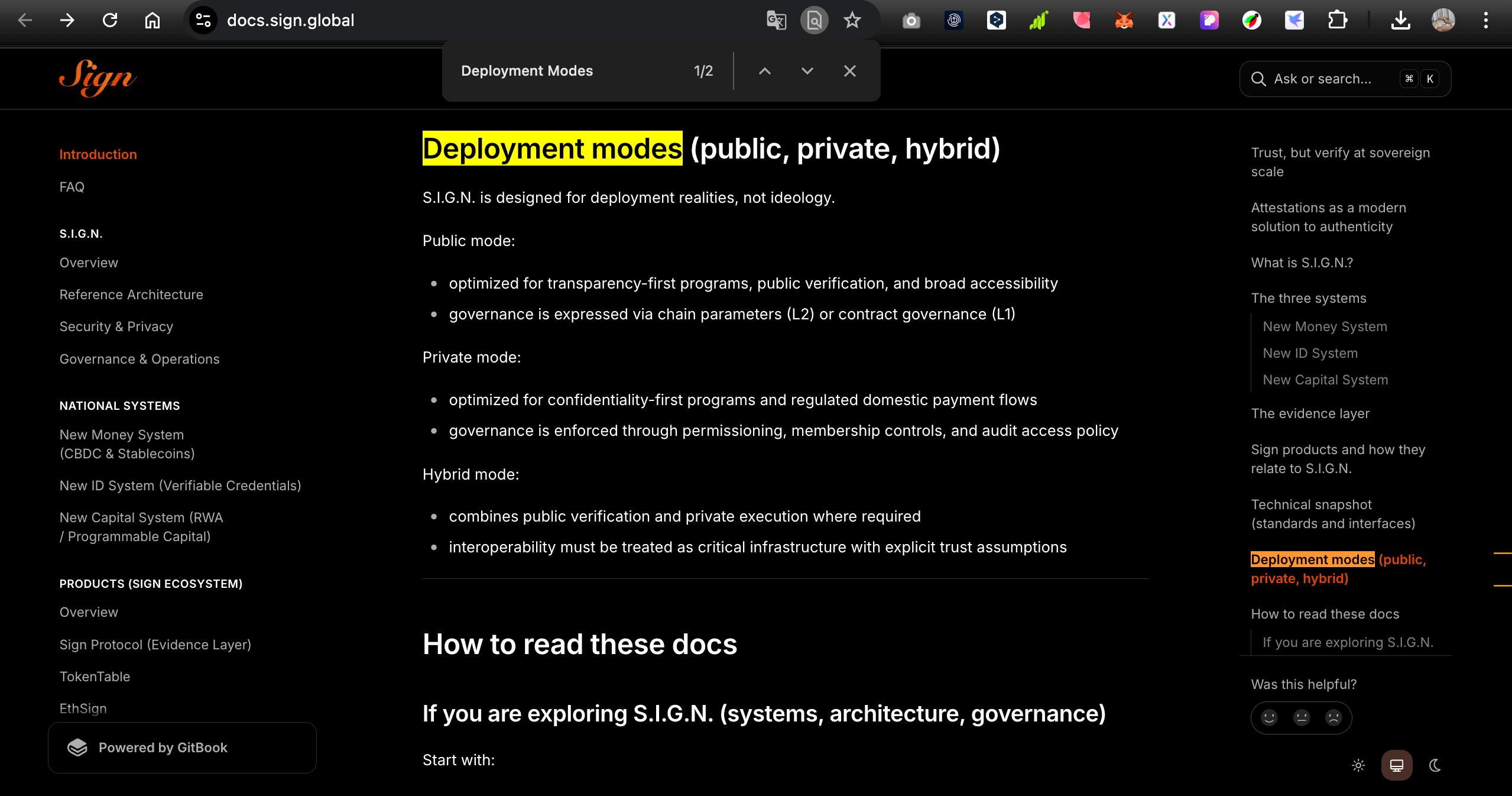Switch to dark moon theme
The image size is (1512, 796).
tap(1435, 765)
